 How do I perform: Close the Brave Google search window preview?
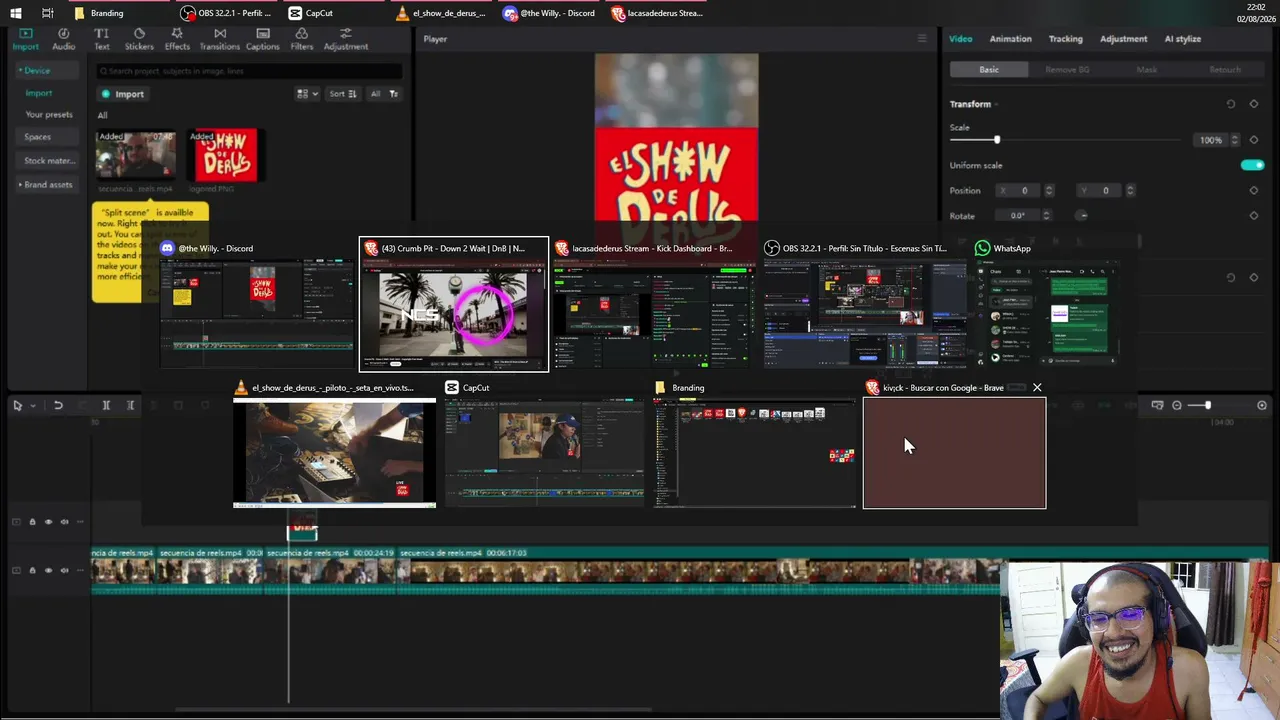click(x=1037, y=387)
